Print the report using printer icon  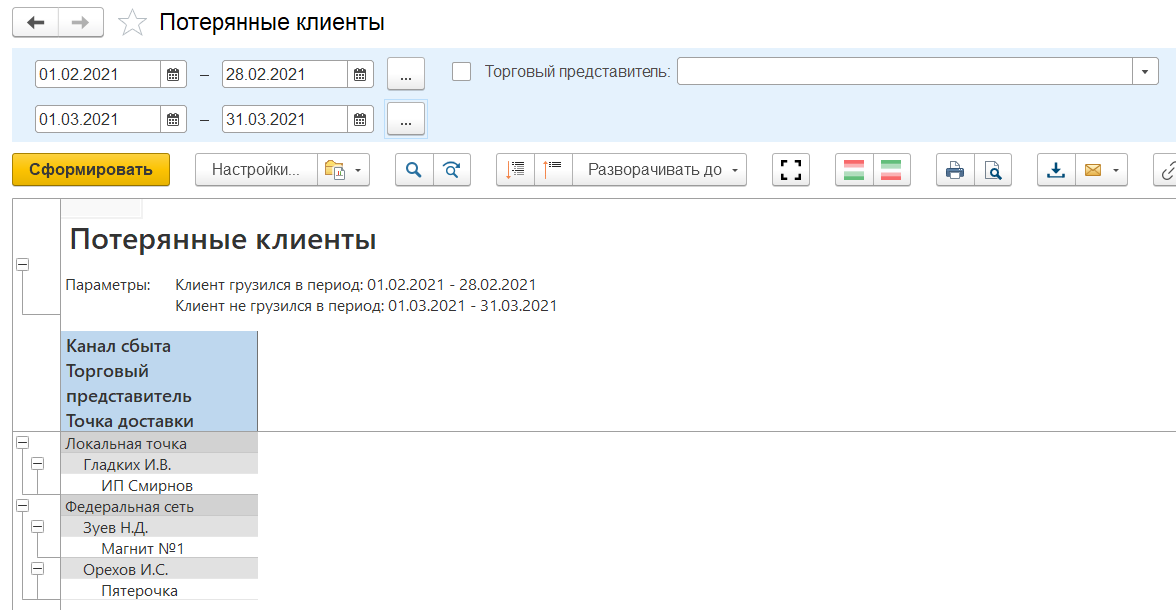coord(955,170)
